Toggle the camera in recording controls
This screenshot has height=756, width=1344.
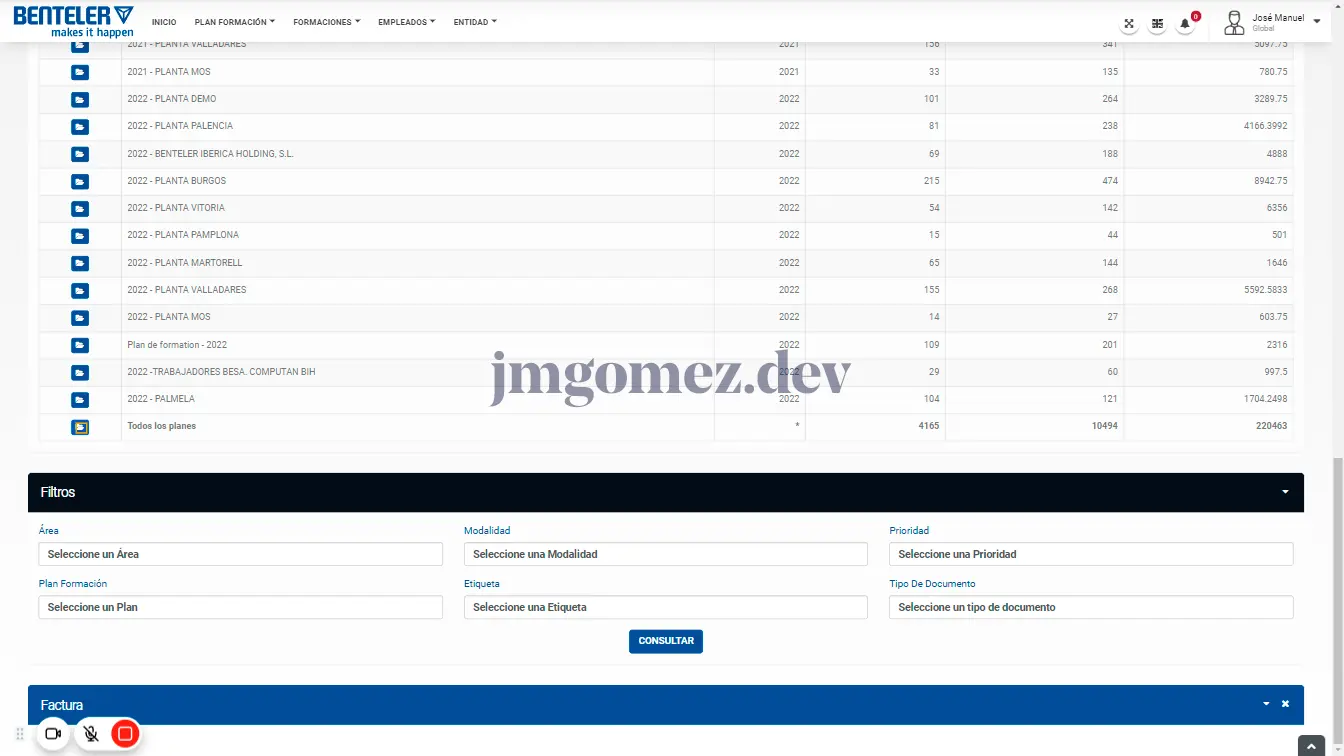pos(53,734)
